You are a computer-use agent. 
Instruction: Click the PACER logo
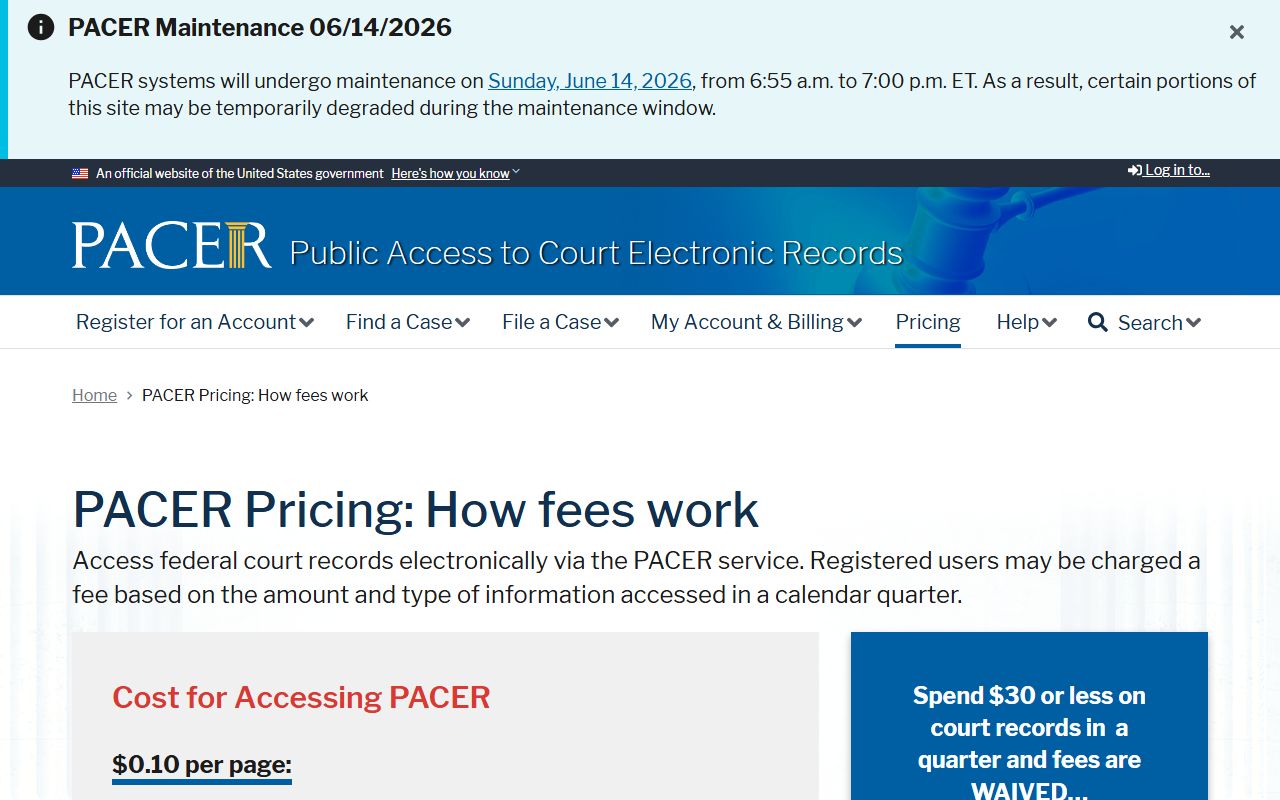[x=171, y=245]
